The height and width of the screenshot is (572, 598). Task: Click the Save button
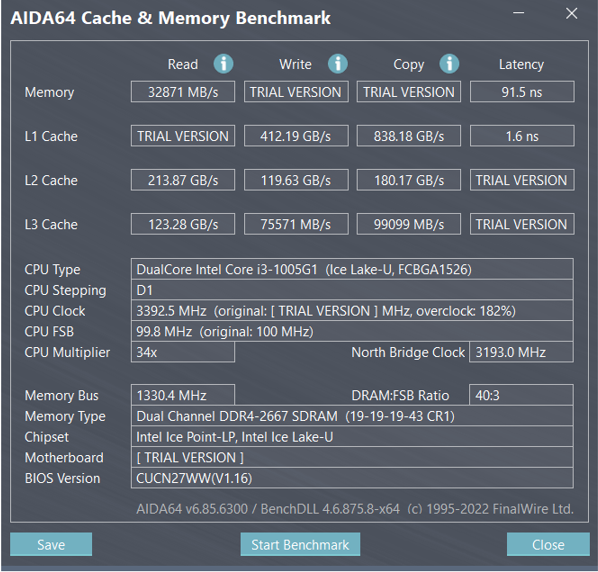51,544
